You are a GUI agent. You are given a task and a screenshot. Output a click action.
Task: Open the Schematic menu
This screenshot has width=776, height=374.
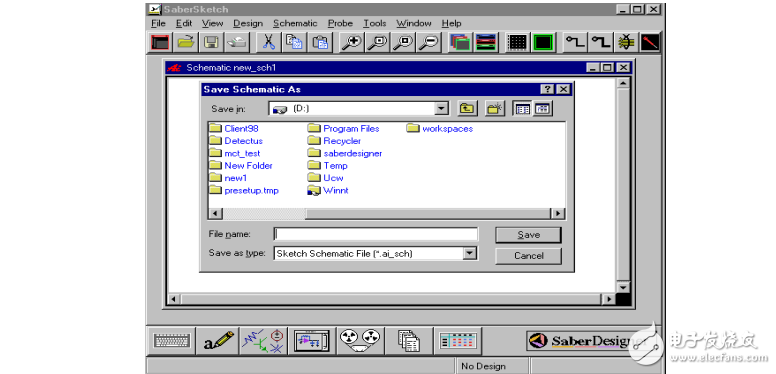pyautogui.click(x=295, y=23)
